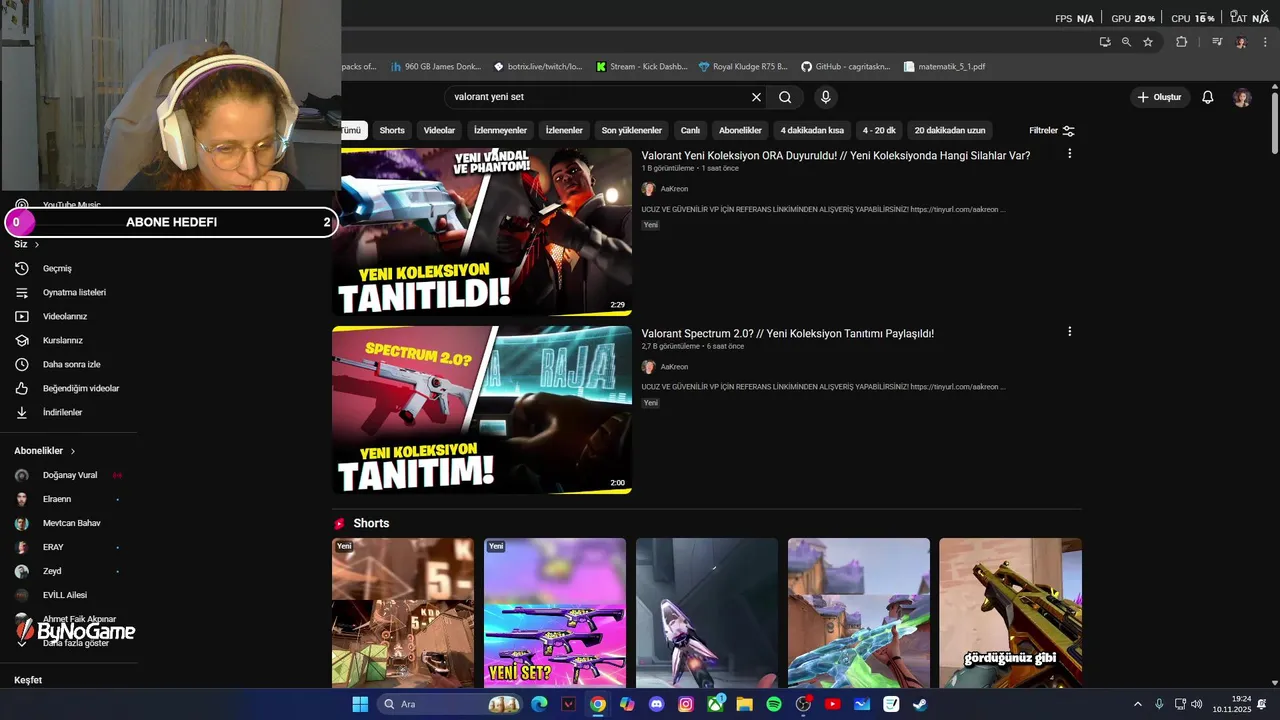Select the Son yüklenenler filter chip

tap(631, 130)
